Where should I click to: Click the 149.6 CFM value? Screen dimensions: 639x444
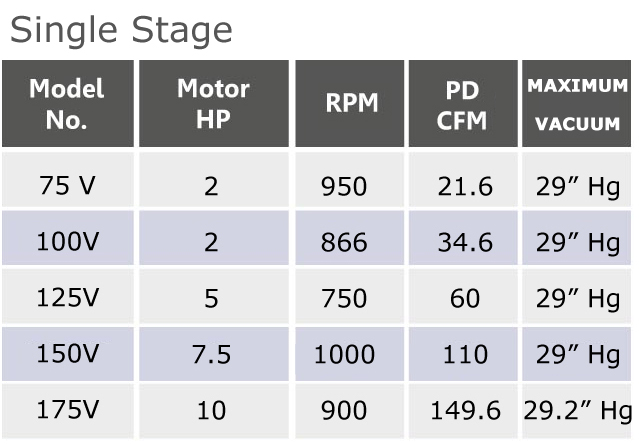pos(465,410)
